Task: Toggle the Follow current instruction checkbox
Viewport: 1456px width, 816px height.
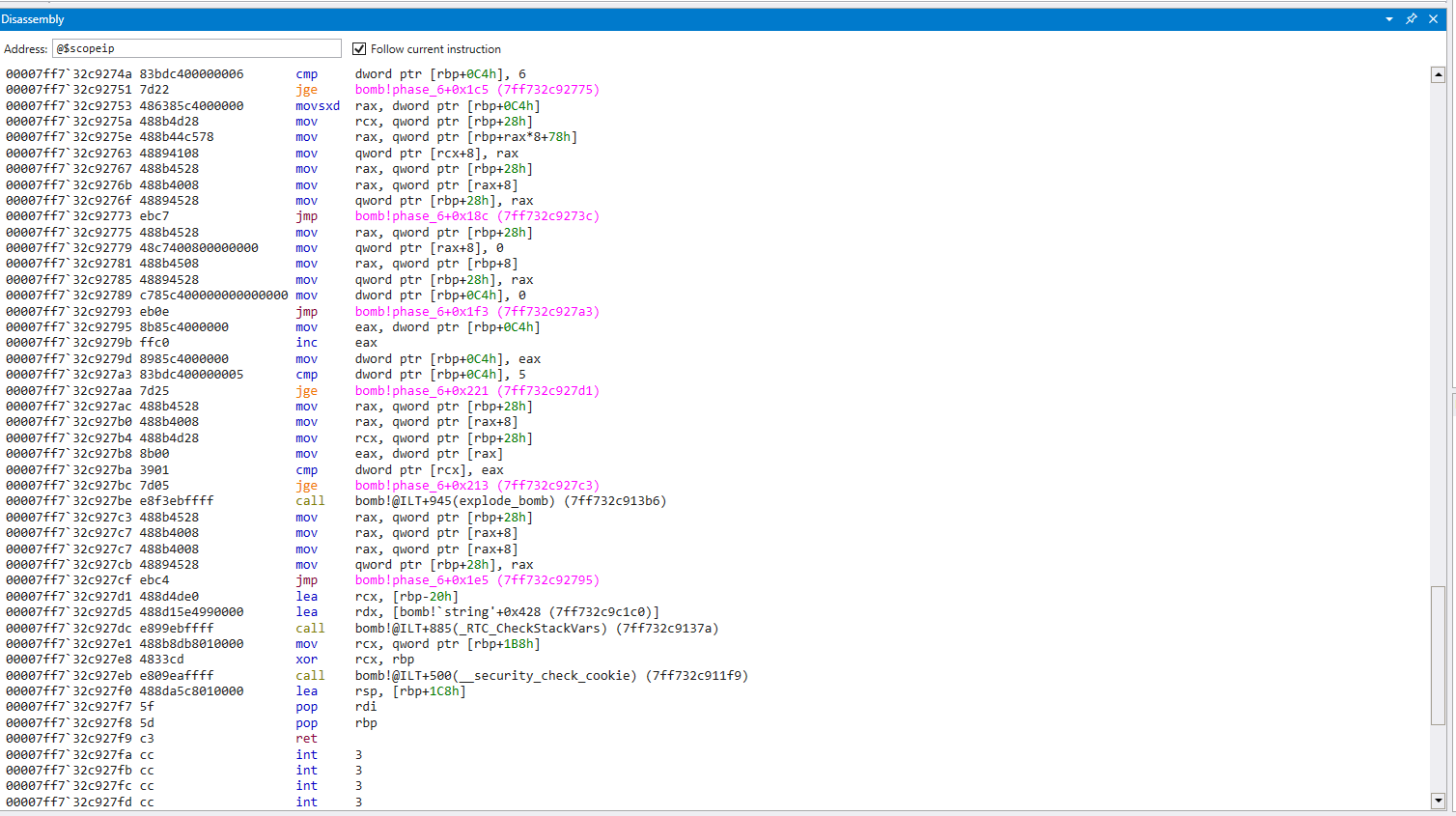Action: pos(359,49)
